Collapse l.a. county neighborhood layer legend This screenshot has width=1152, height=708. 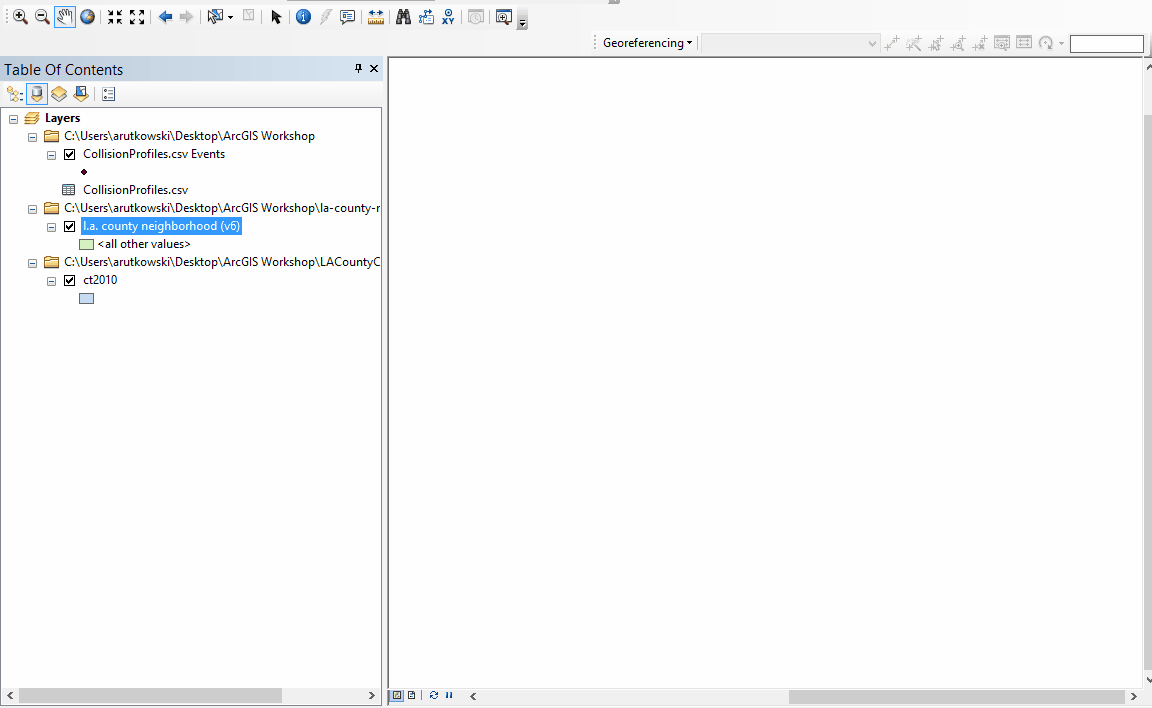click(x=51, y=227)
